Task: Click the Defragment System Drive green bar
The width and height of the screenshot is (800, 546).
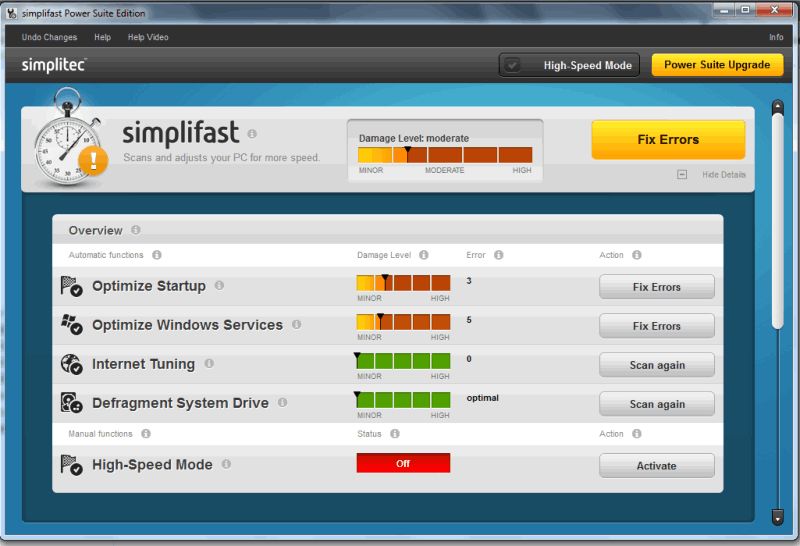Action: coord(403,400)
